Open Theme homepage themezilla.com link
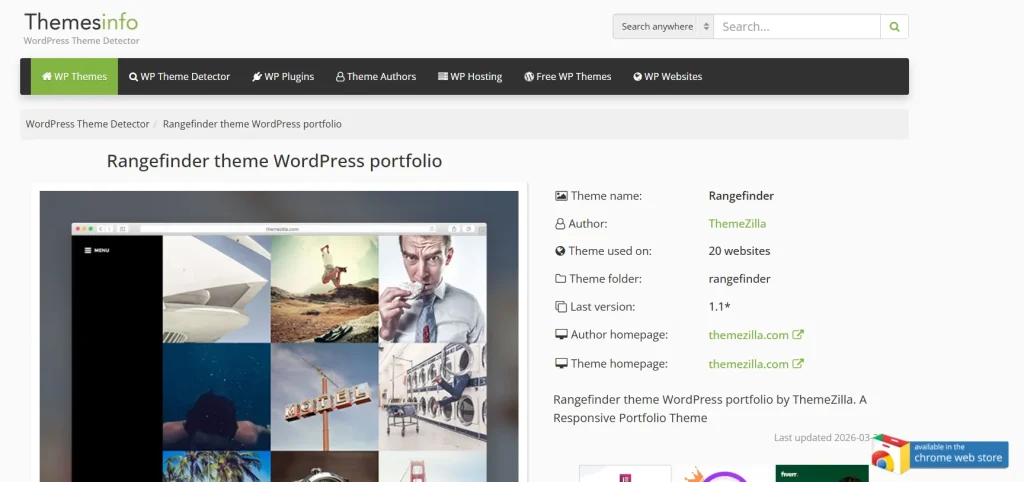The width and height of the screenshot is (1024, 482). tap(748, 364)
